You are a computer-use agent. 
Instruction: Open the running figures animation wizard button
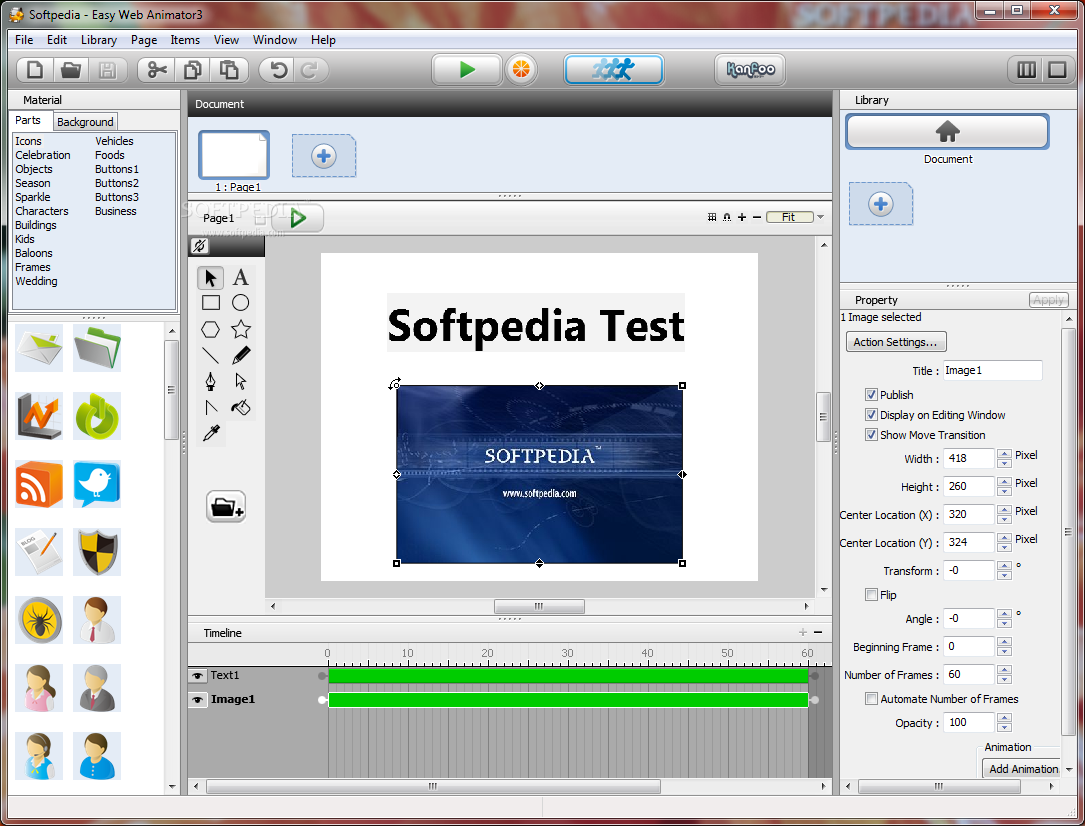click(614, 69)
